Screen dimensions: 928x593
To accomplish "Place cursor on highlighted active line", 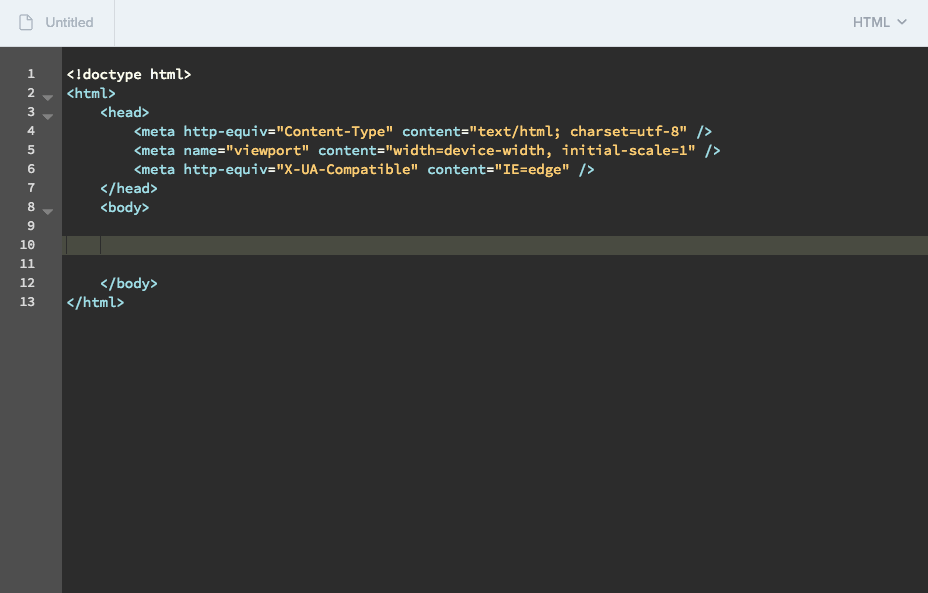I will (x=400, y=245).
